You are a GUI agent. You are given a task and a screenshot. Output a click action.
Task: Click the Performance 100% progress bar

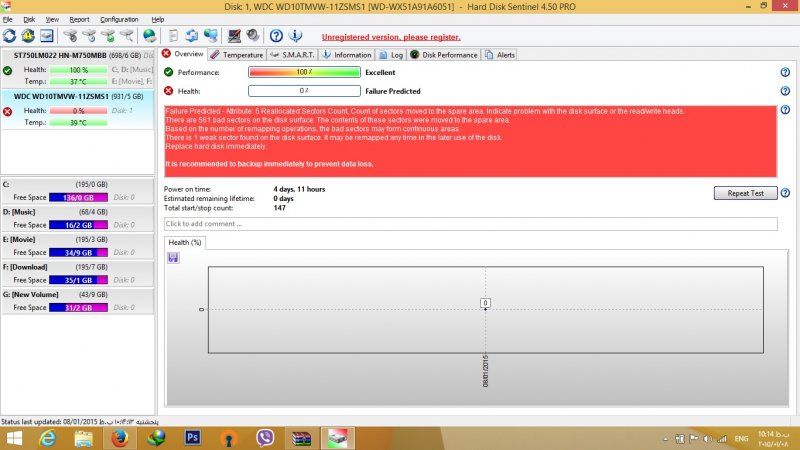point(304,72)
